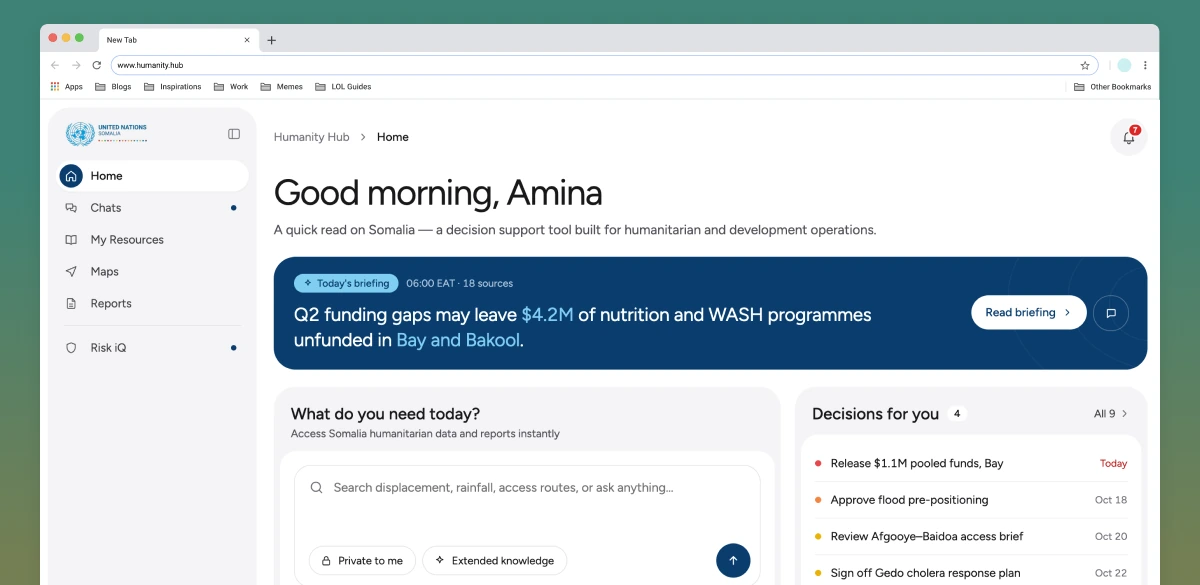Open Risk iQ in the sidebar
This screenshot has height=585, width=1200.
coord(153,348)
